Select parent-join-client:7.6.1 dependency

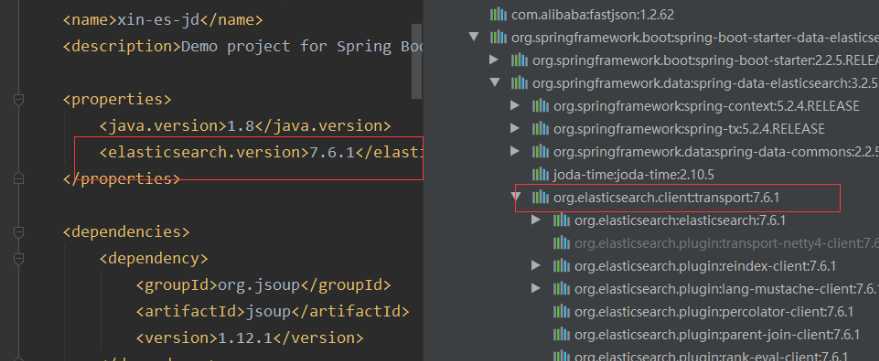coord(717,335)
